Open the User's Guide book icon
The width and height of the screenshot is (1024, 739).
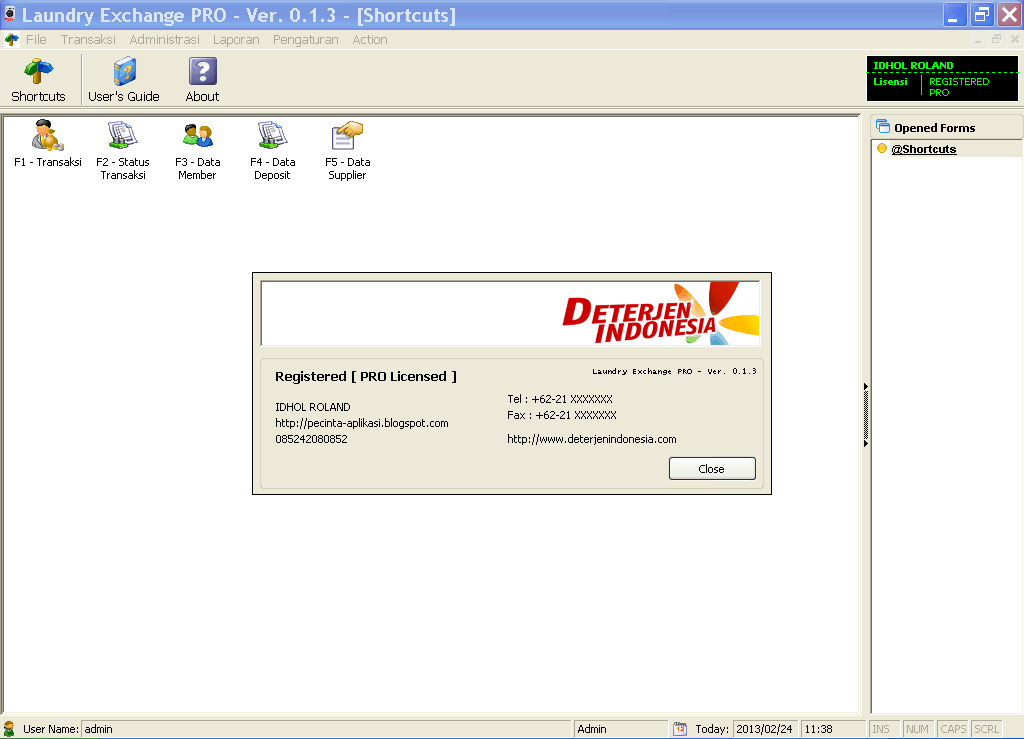coord(123,80)
